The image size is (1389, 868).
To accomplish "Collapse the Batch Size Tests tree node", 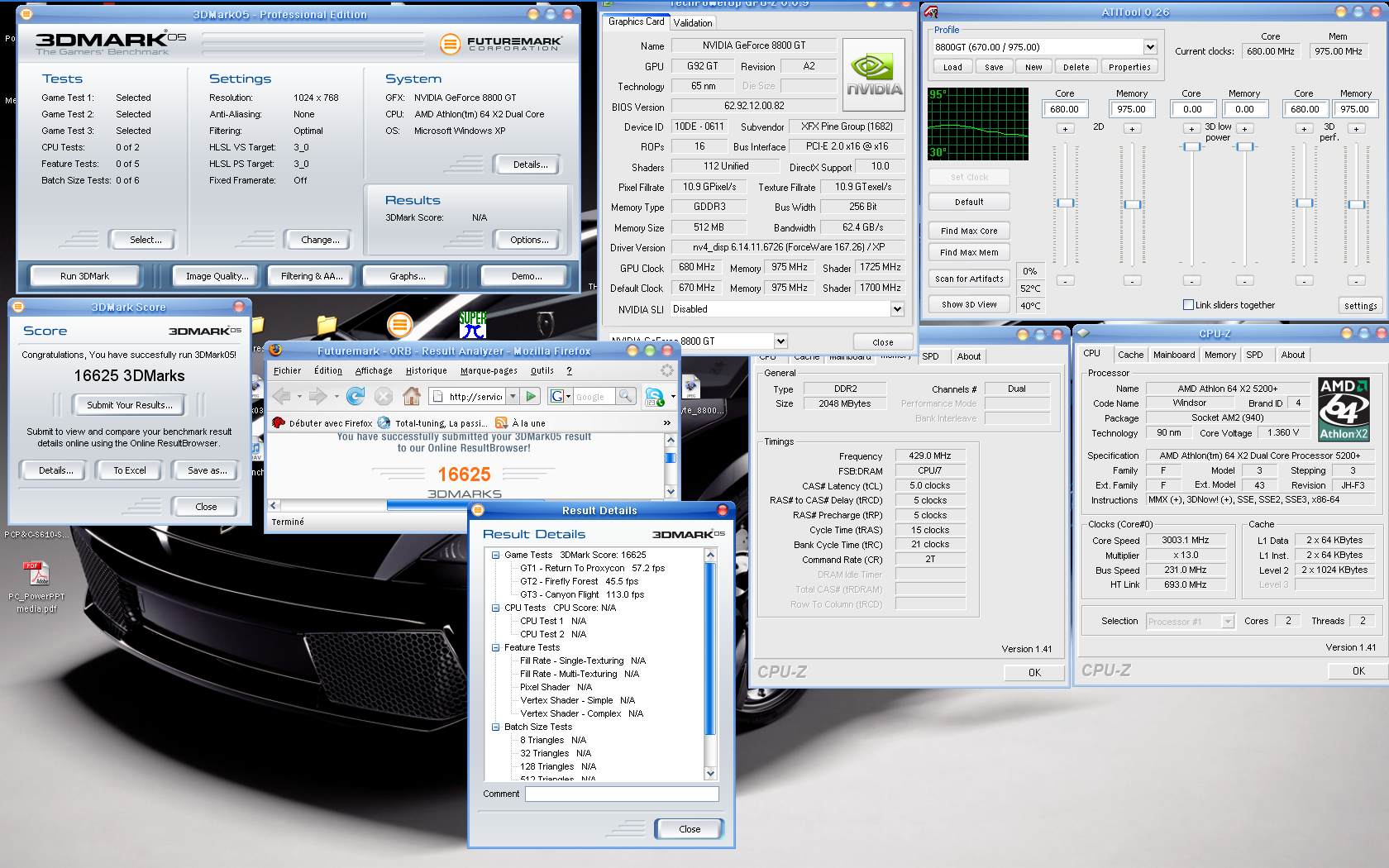I will pos(495,727).
